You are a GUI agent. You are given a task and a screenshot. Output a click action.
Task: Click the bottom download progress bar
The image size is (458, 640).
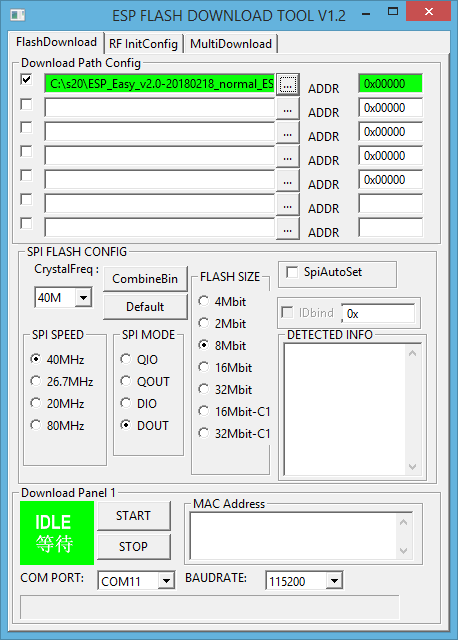coord(209,607)
